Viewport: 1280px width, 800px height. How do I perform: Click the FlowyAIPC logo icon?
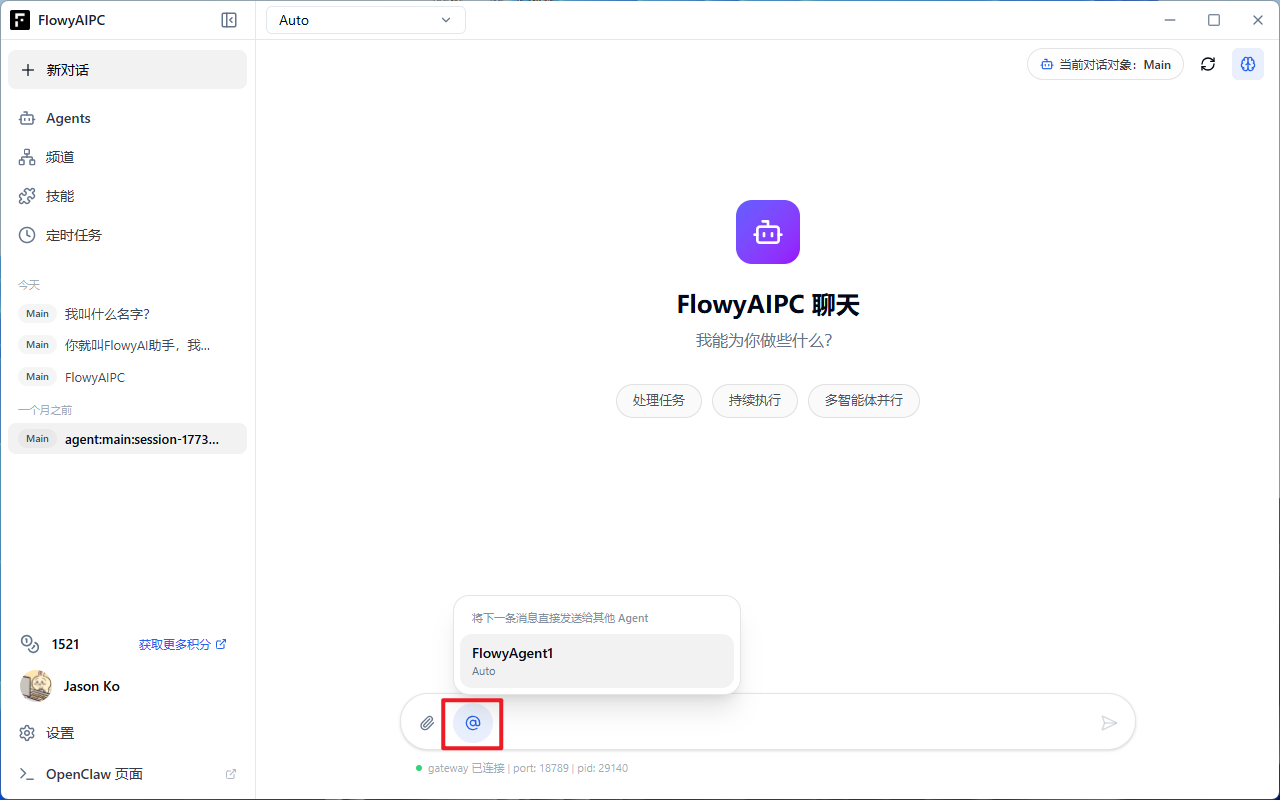(20, 19)
